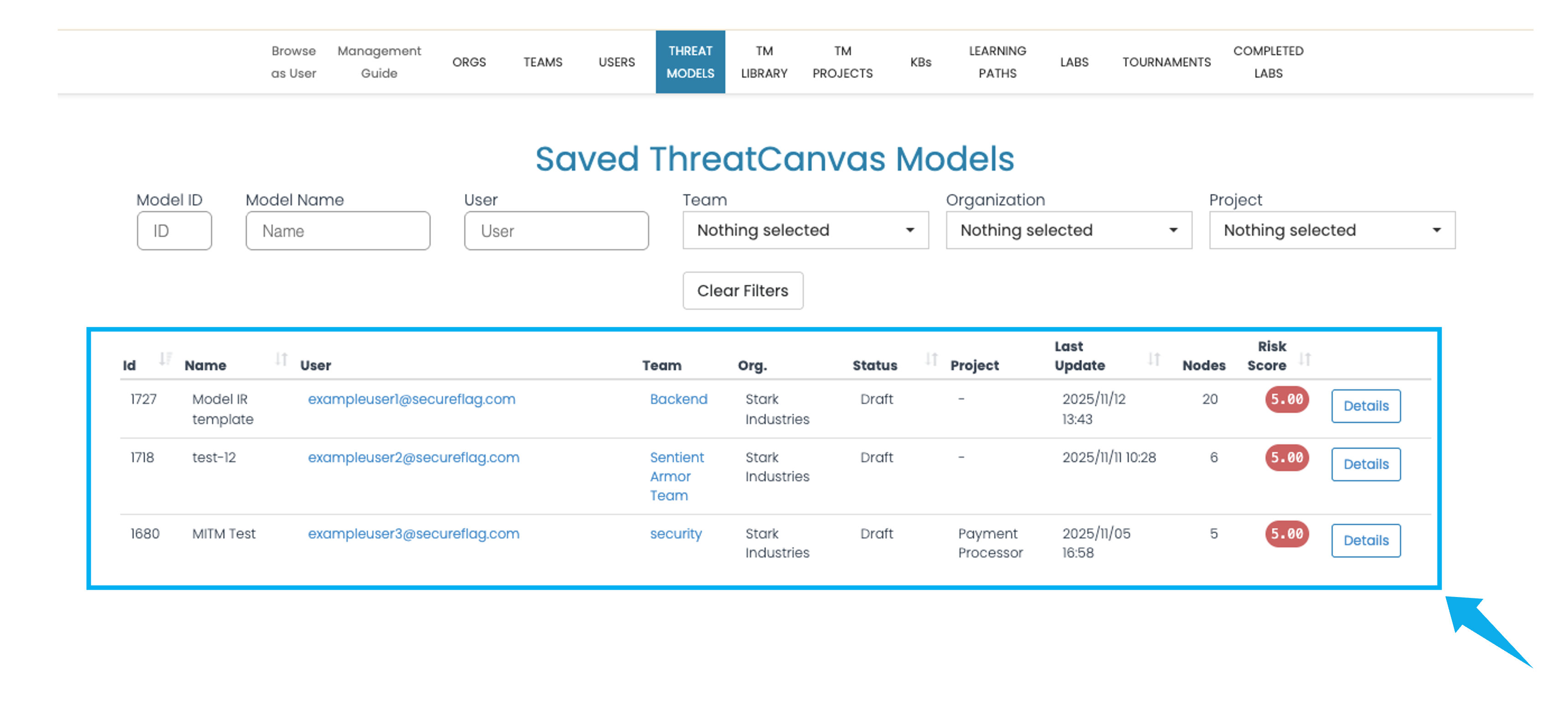Screen dimensions: 1568x707
Task: Focus the Model Name input field
Action: pos(337,231)
